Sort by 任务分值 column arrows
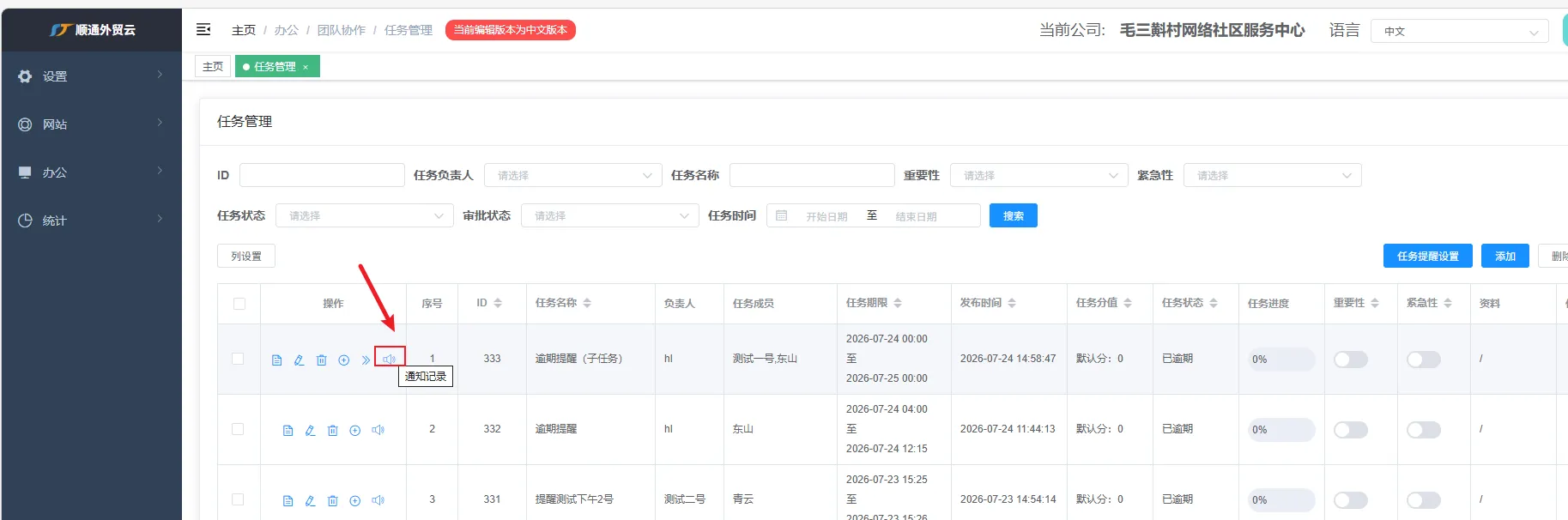The height and width of the screenshot is (520, 1568). [x=1128, y=303]
